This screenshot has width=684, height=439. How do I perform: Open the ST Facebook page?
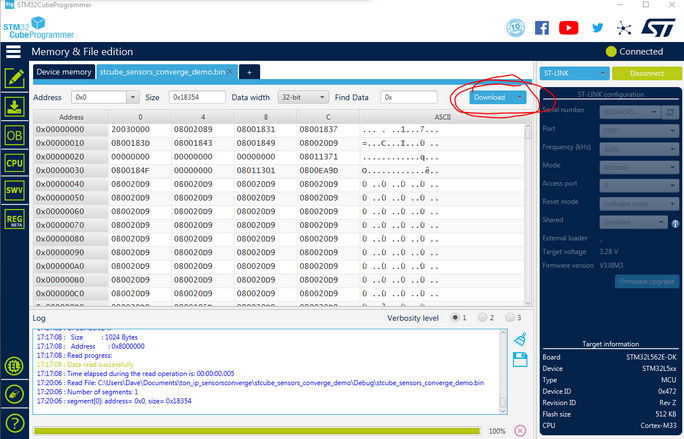[x=542, y=28]
